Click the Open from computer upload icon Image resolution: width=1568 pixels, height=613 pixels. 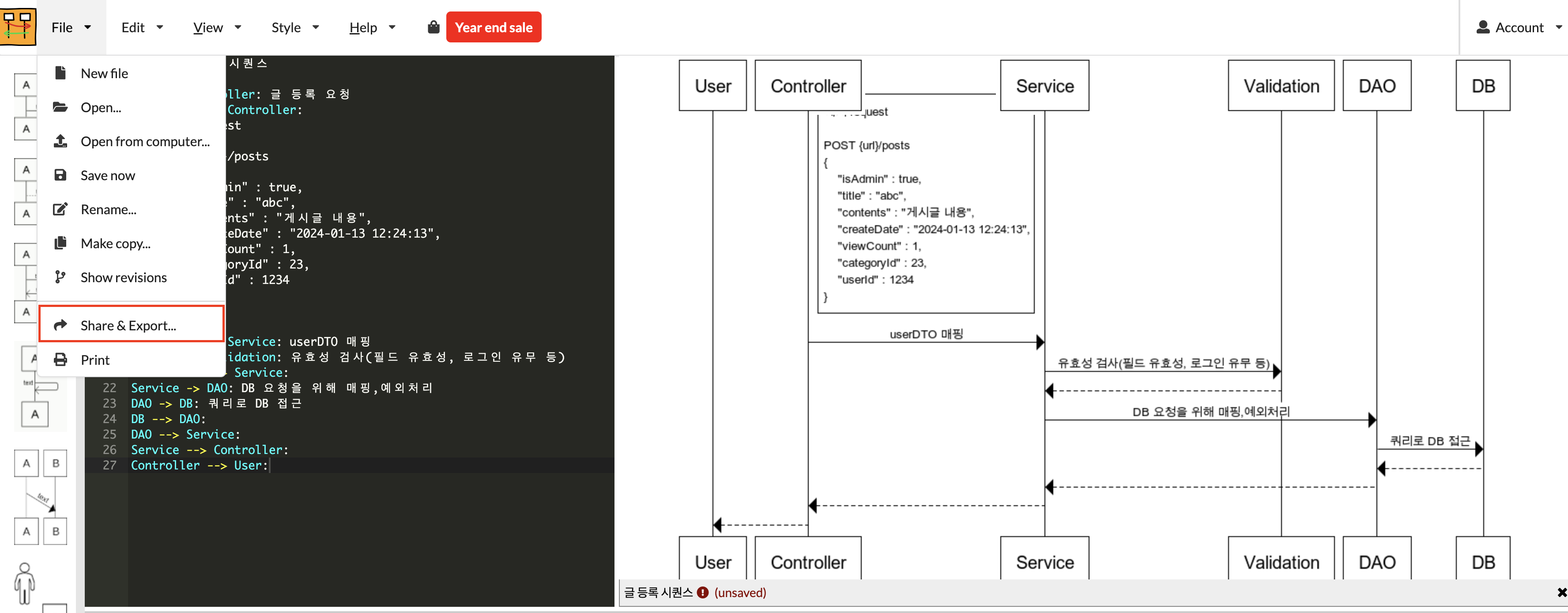tap(60, 140)
